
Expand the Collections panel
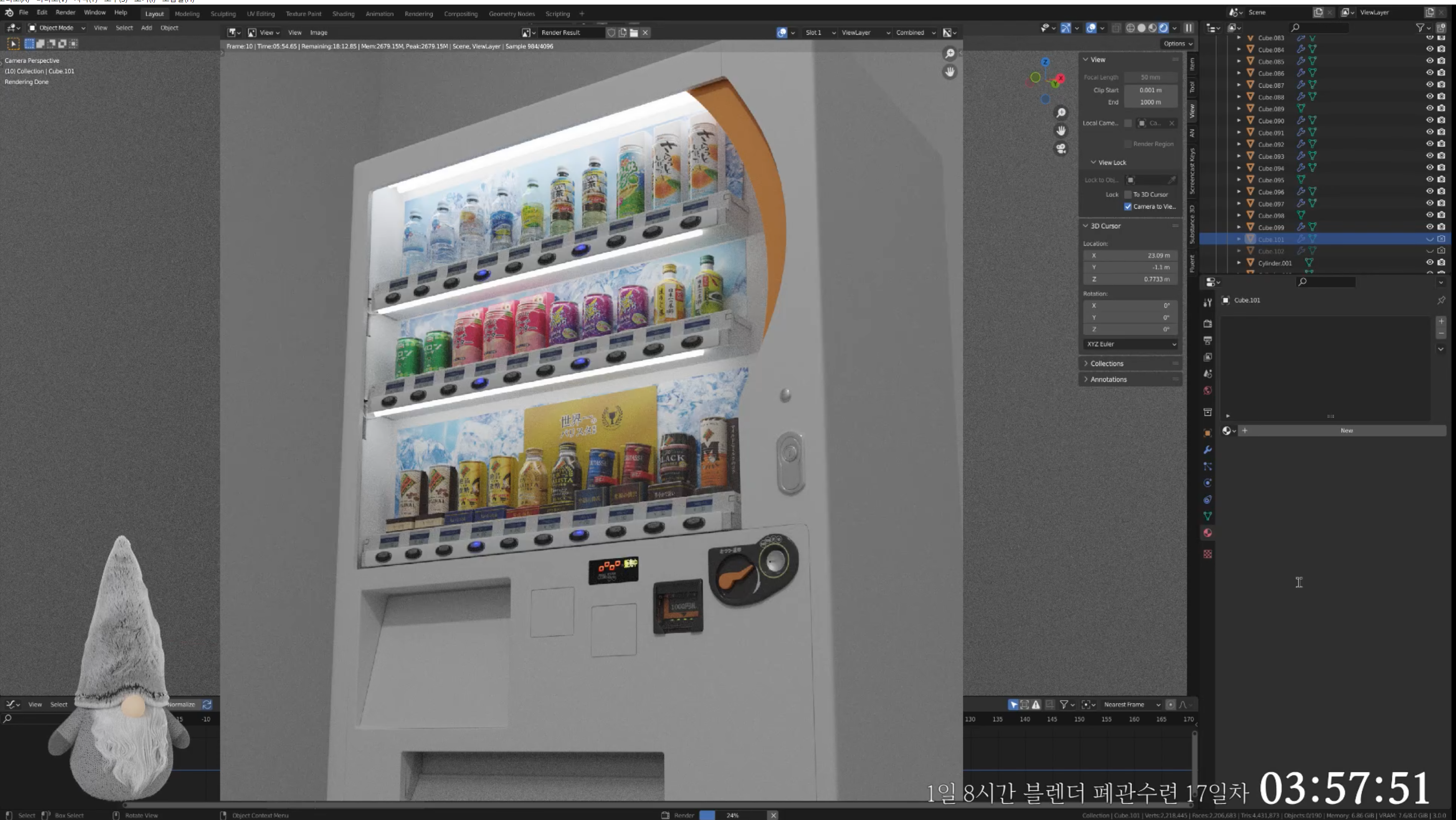click(1106, 364)
